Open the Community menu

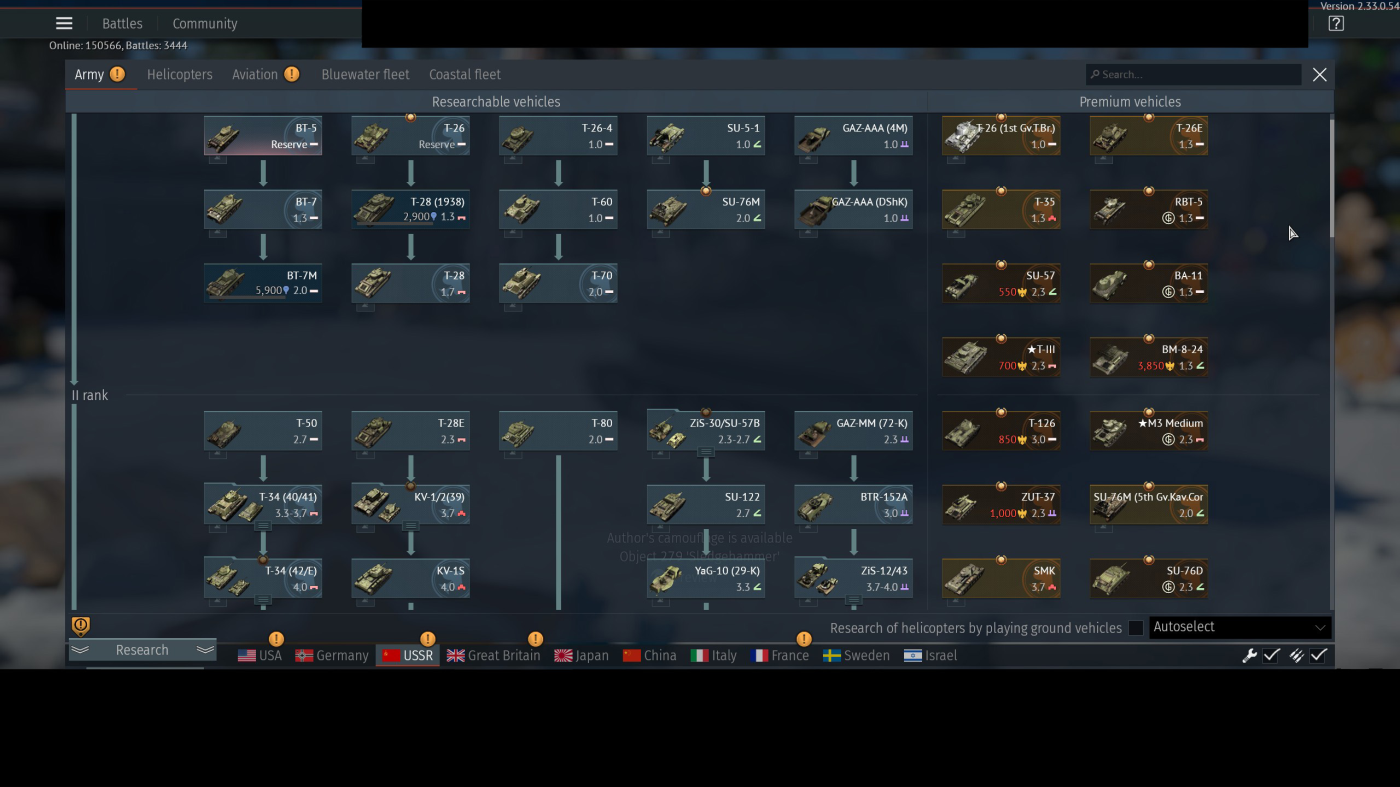(x=205, y=24)
